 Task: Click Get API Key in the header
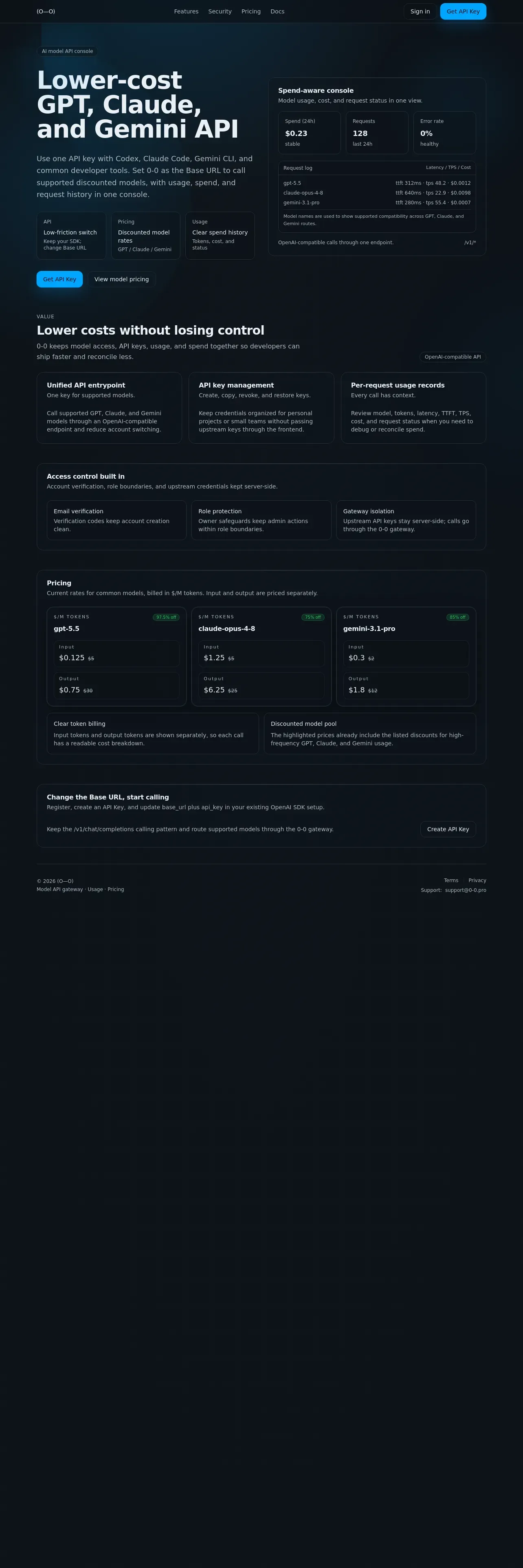click(x=463, y=11)
